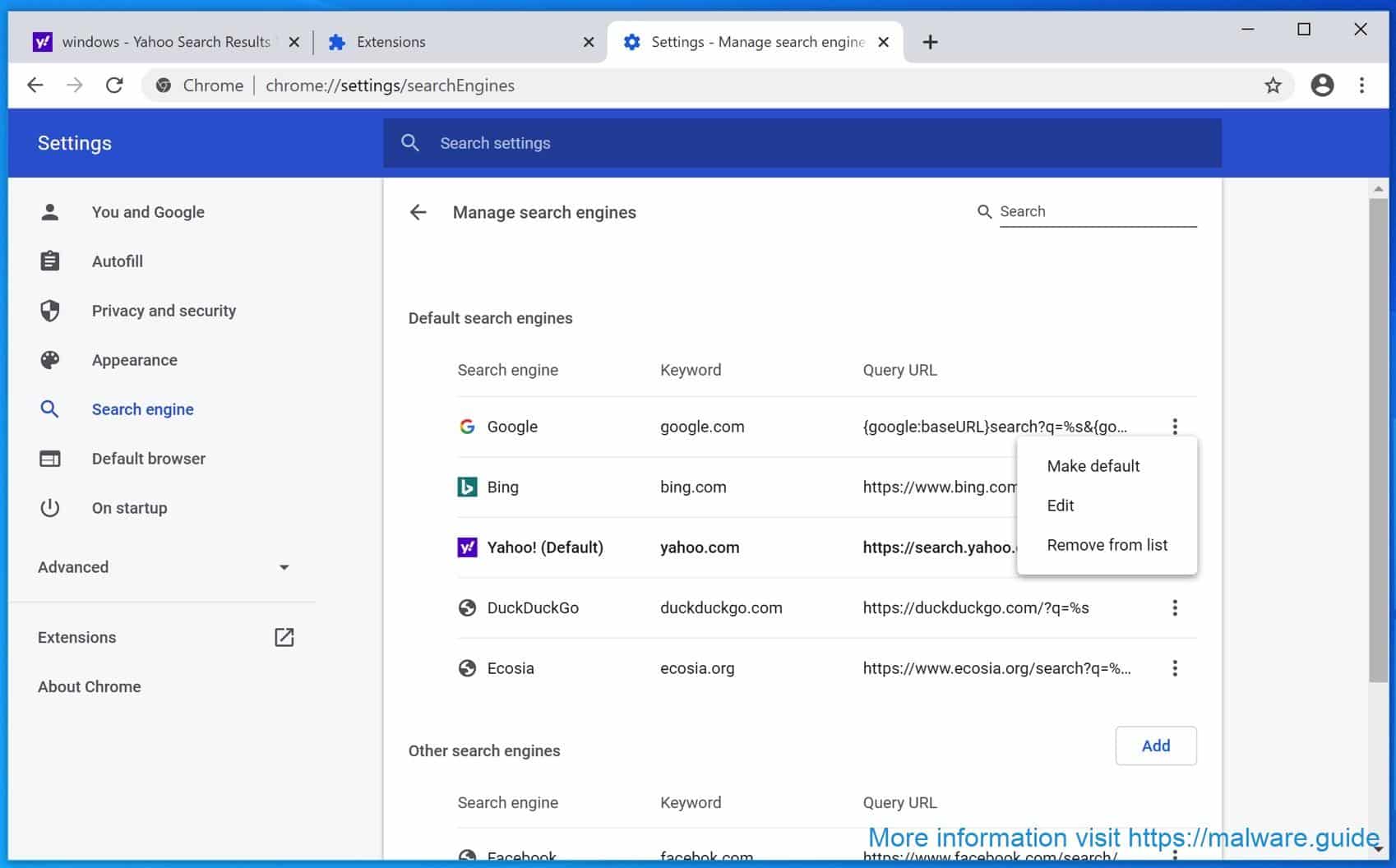
Task: Click the Ecosia globe icon
Action: tap(467, 668)
